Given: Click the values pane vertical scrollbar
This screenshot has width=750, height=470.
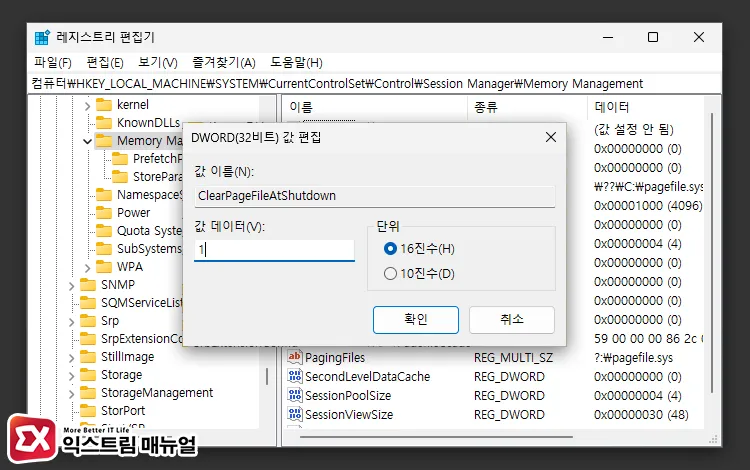Looking at the screenshot, I should point(712,253).
